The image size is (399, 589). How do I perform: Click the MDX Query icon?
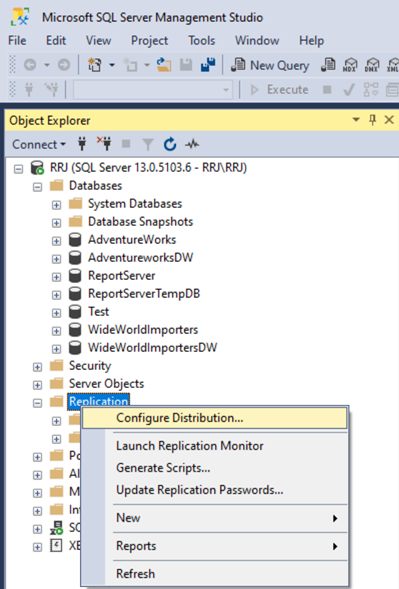(350, 65)
